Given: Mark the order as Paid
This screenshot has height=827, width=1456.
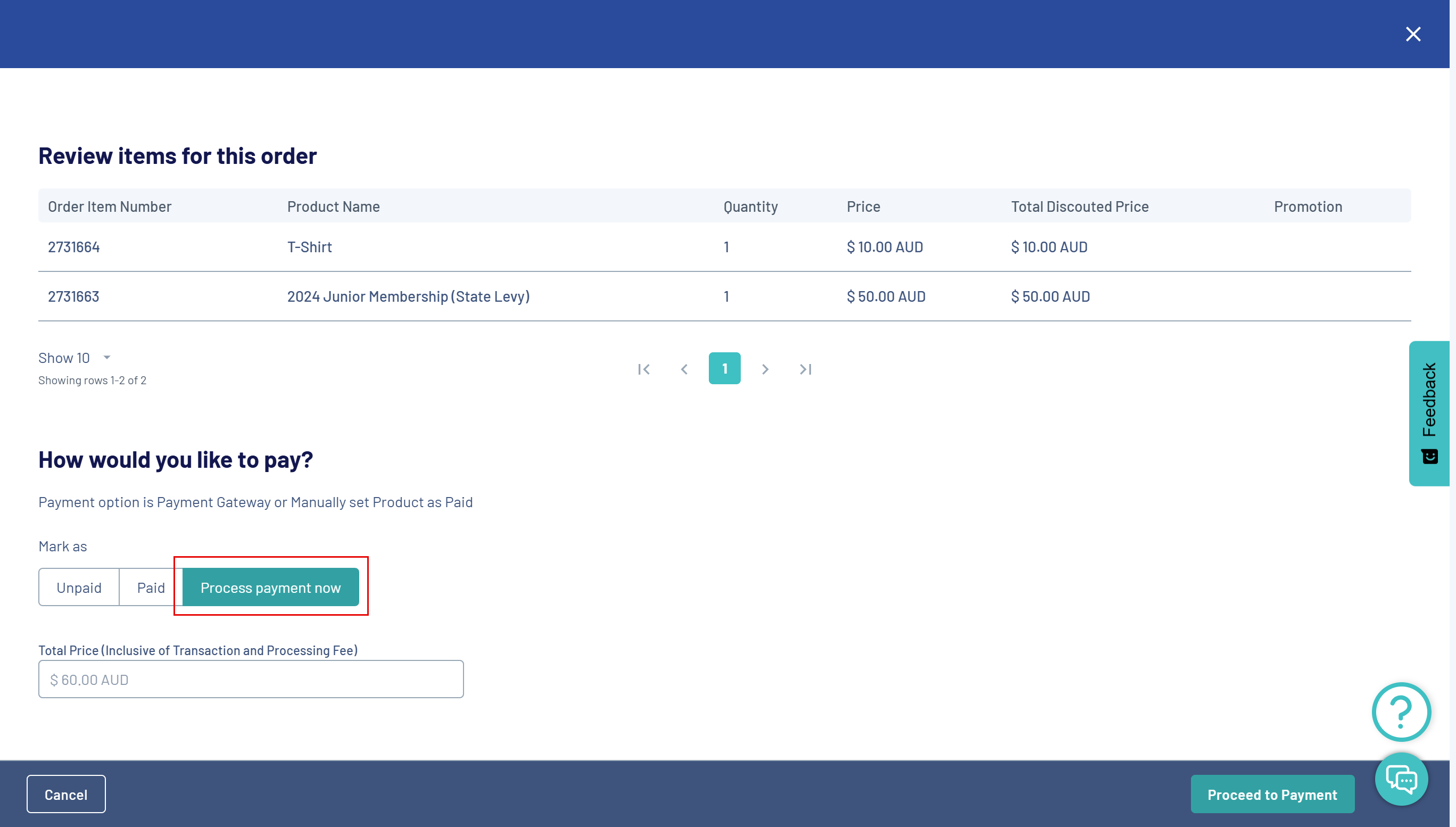Looking at the screenshot, I should [x=151, y=588].
